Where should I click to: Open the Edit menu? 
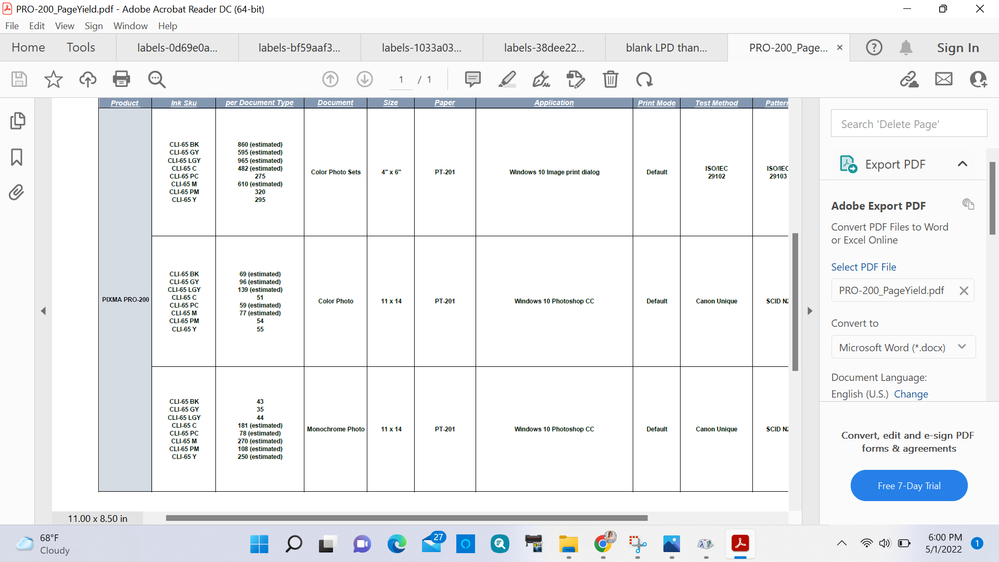(x=37, y=26)
